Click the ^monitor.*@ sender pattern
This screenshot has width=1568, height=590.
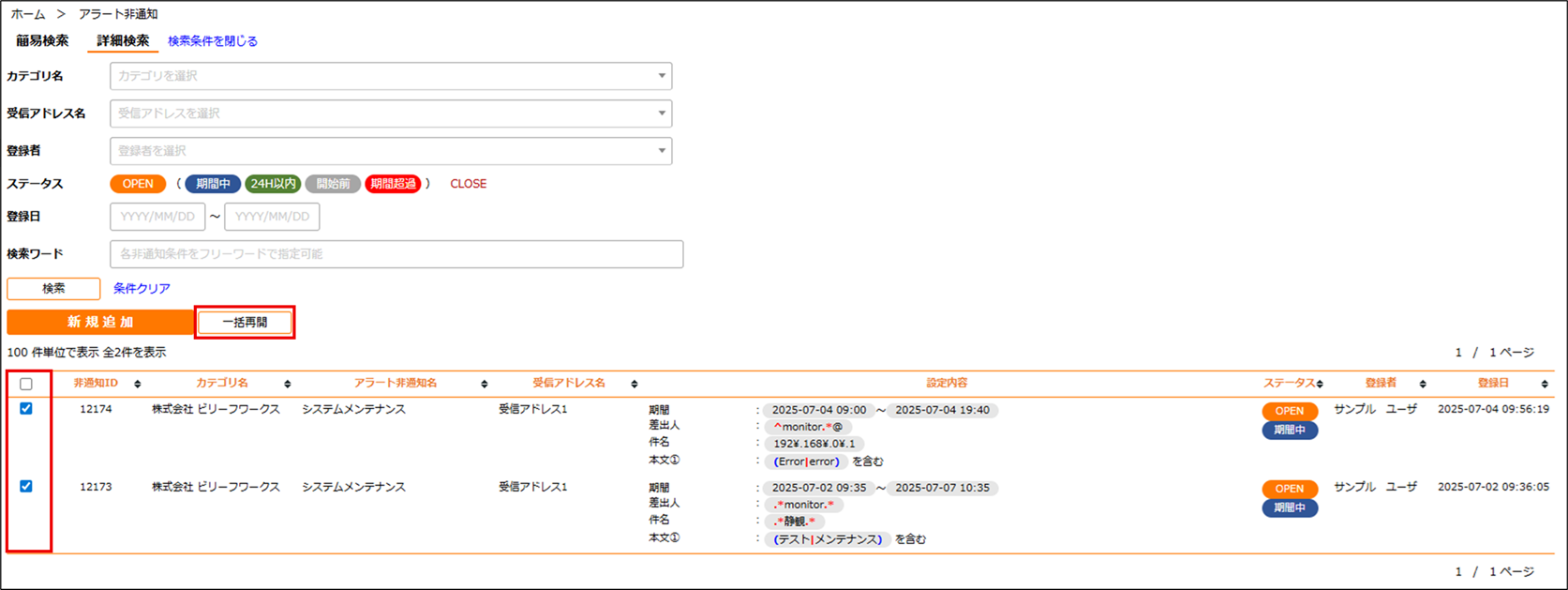click(x=808, y=427)
